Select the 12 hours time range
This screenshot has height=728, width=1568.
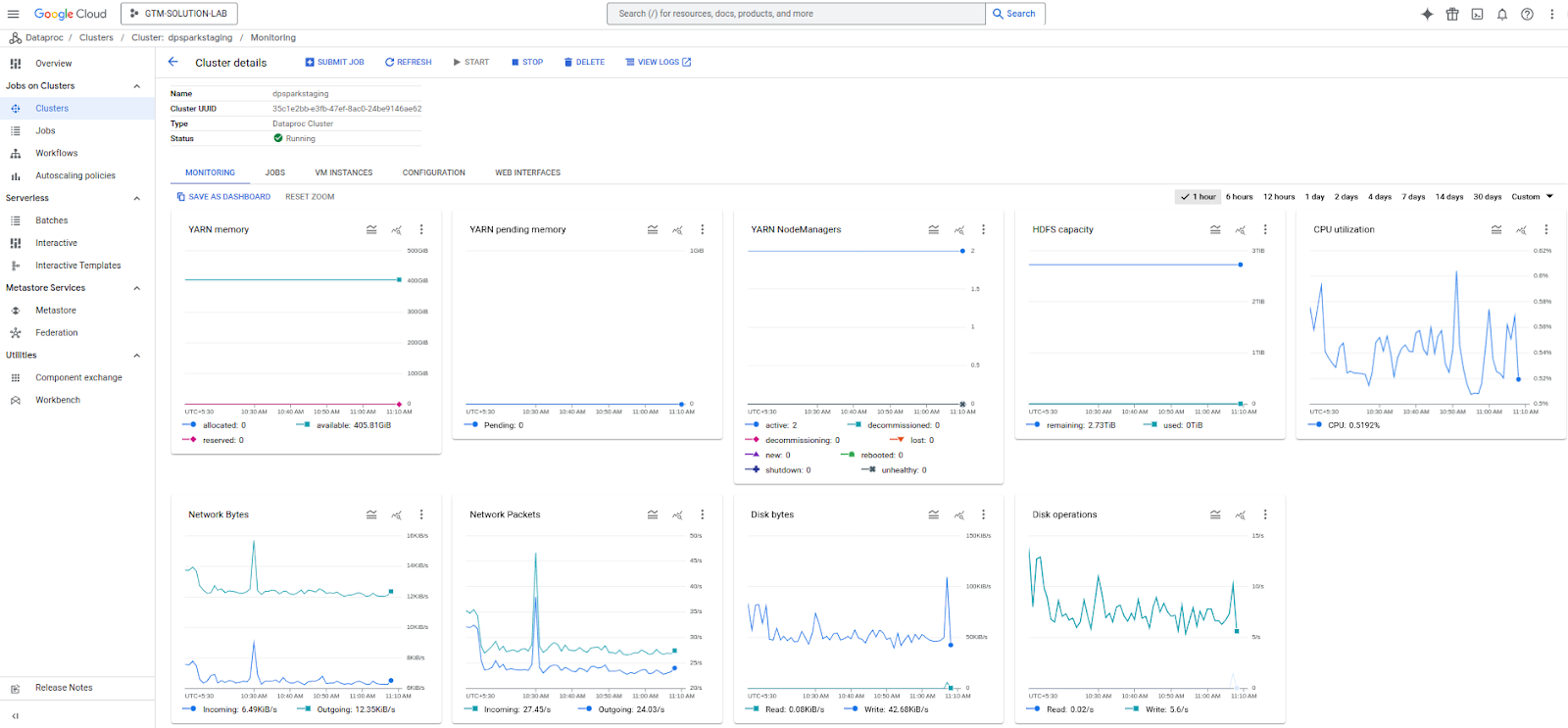click(1279, 197)
